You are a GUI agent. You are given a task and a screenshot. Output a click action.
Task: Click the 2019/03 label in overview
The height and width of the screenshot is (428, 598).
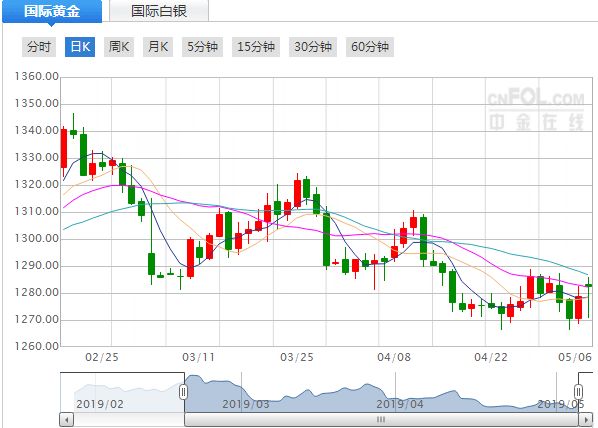pyautogui.click(x=246, y=404)
